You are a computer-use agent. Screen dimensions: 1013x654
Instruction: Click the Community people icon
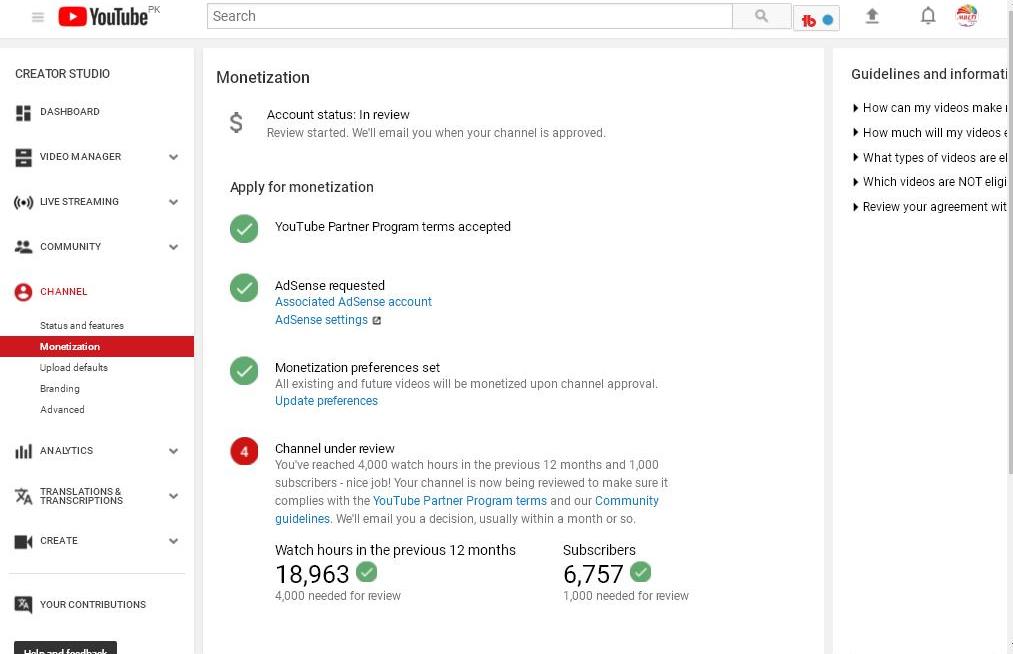point(23,247)
